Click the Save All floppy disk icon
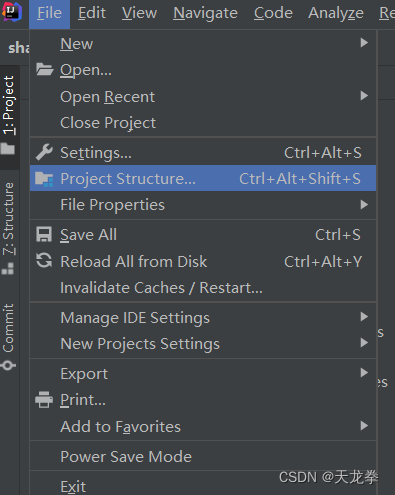This screenshot has width=395, height=495. click(x=44, y=234)
